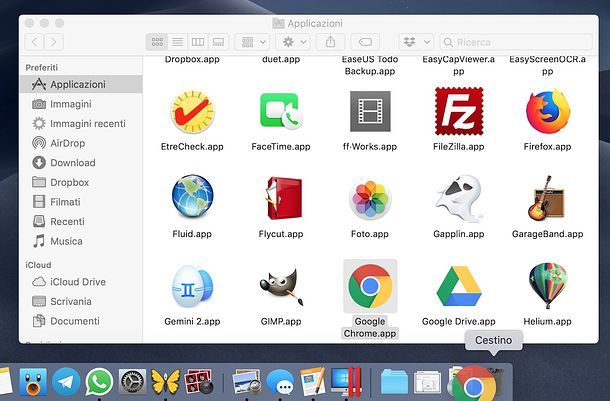Click the duet.app file name

coord(281,60)
